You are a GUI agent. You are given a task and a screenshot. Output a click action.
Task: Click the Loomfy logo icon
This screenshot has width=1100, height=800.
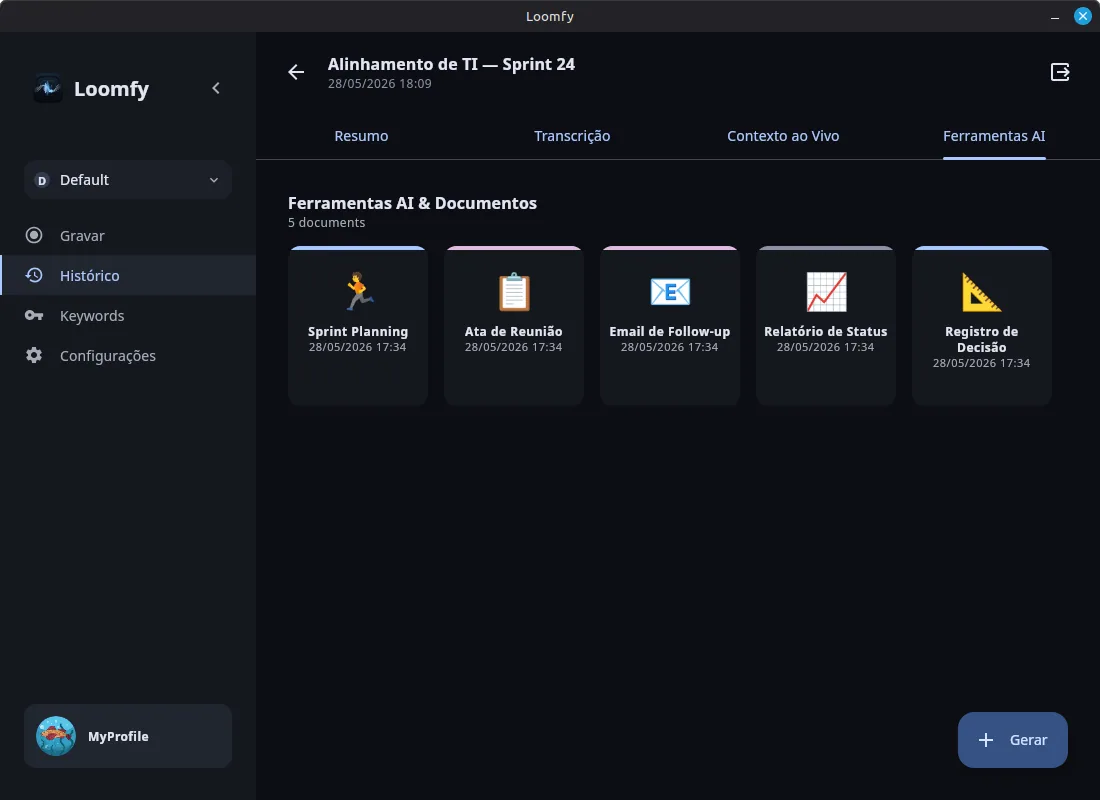click(48, 88)
